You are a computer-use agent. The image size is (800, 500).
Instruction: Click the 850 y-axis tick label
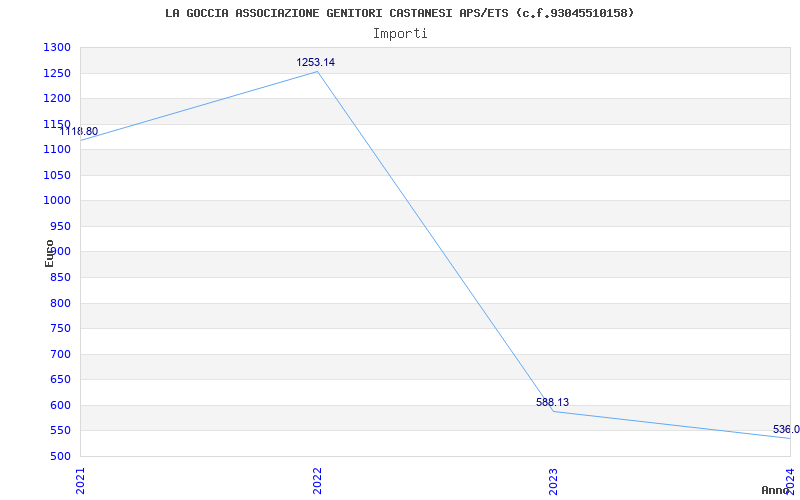(60, 278)
